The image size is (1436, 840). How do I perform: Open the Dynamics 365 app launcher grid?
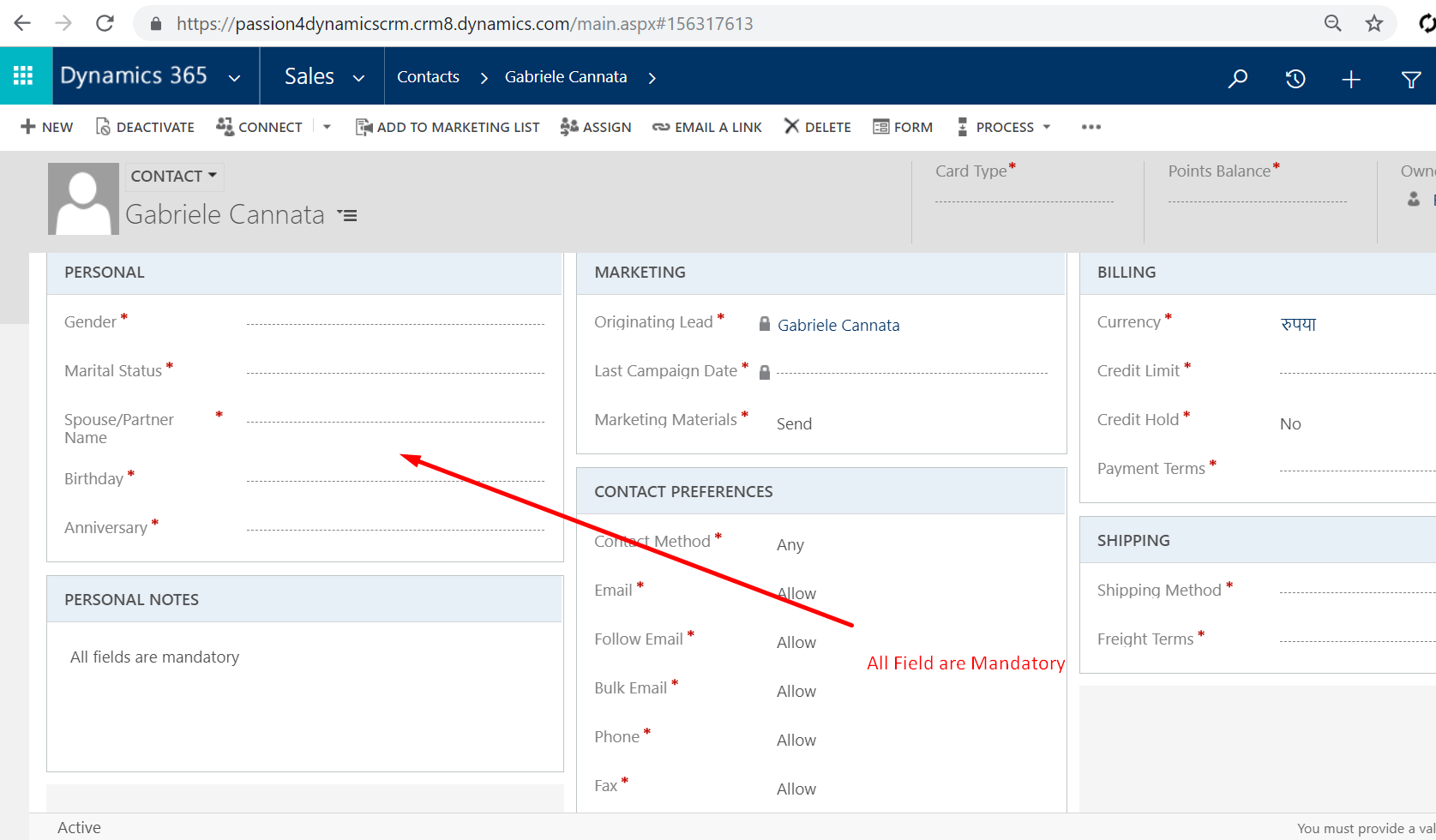[23, 76]
